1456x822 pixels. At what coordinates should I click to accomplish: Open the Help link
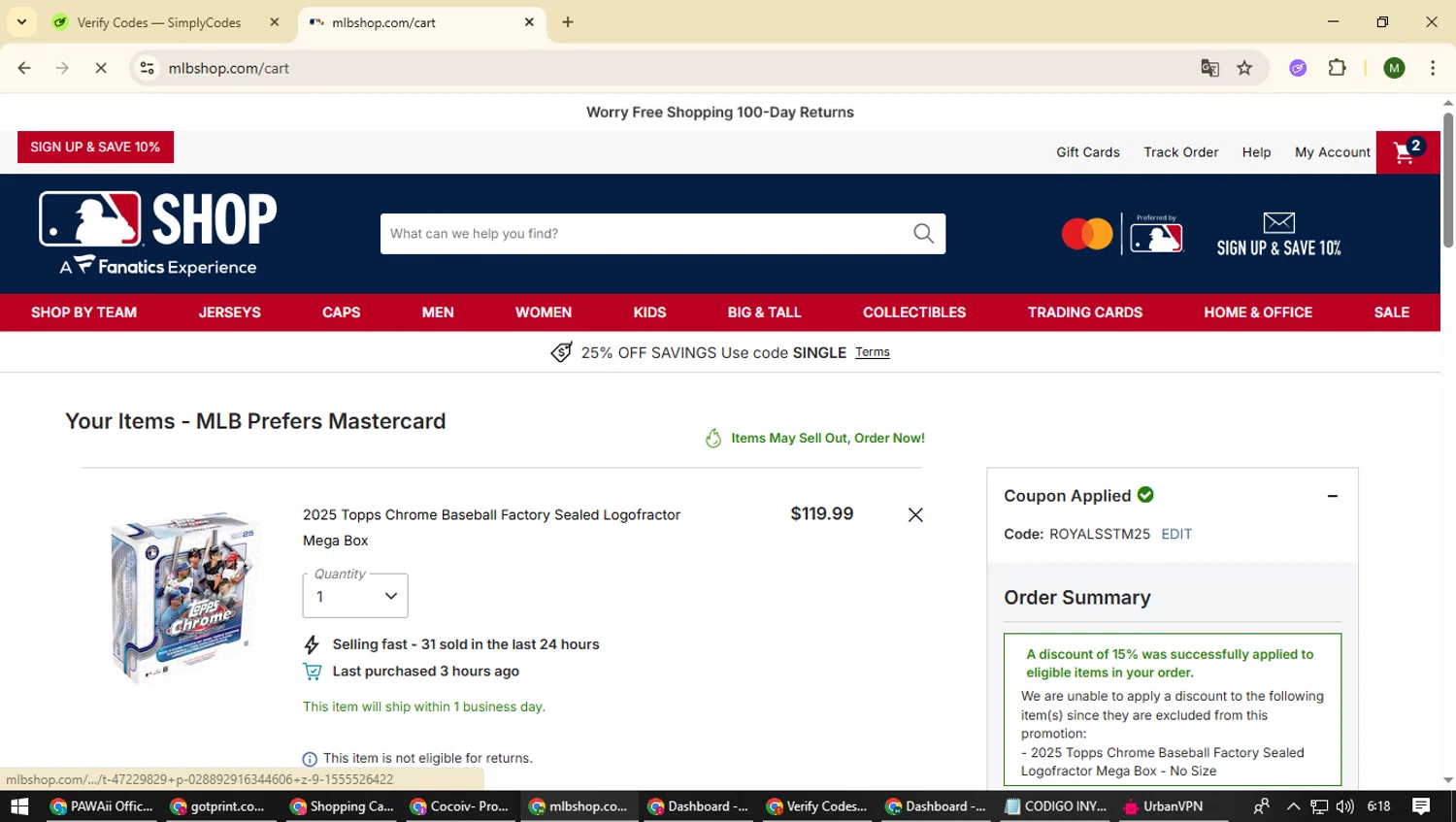click(x=1256, y=152)
